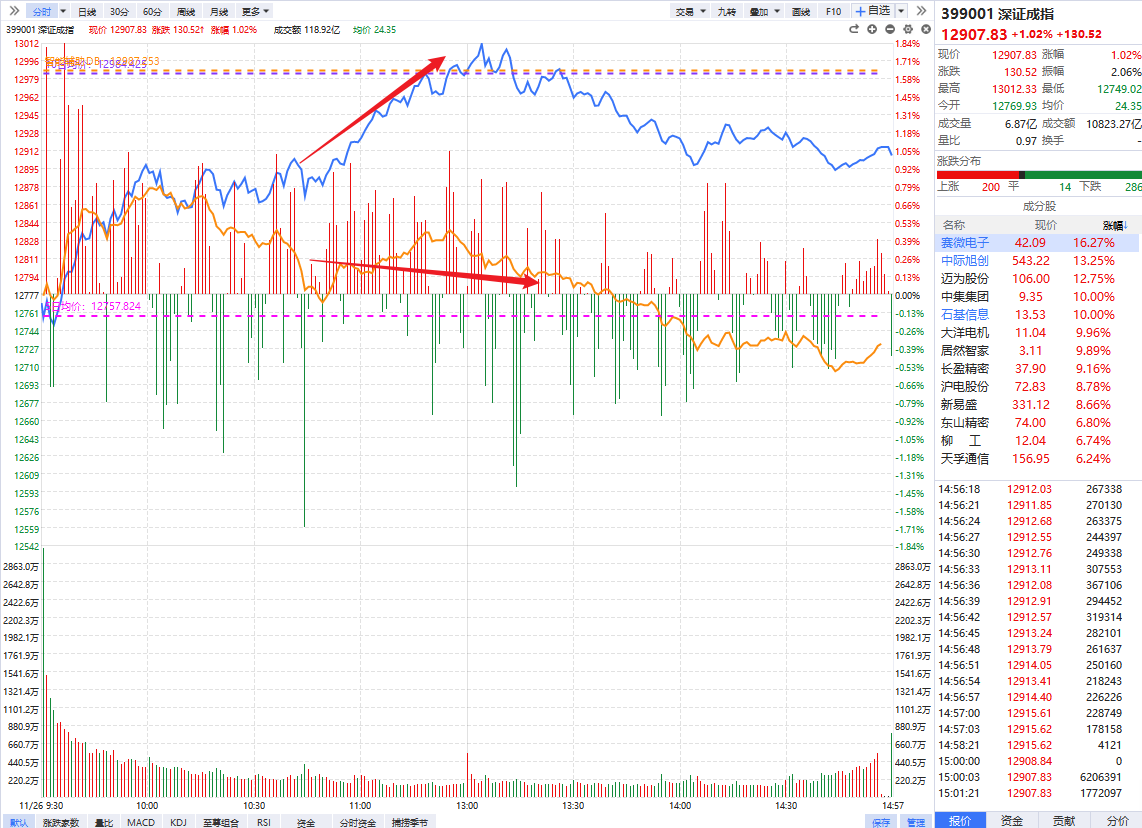Open 石基信息 stock link

click(x=964, y=315)
